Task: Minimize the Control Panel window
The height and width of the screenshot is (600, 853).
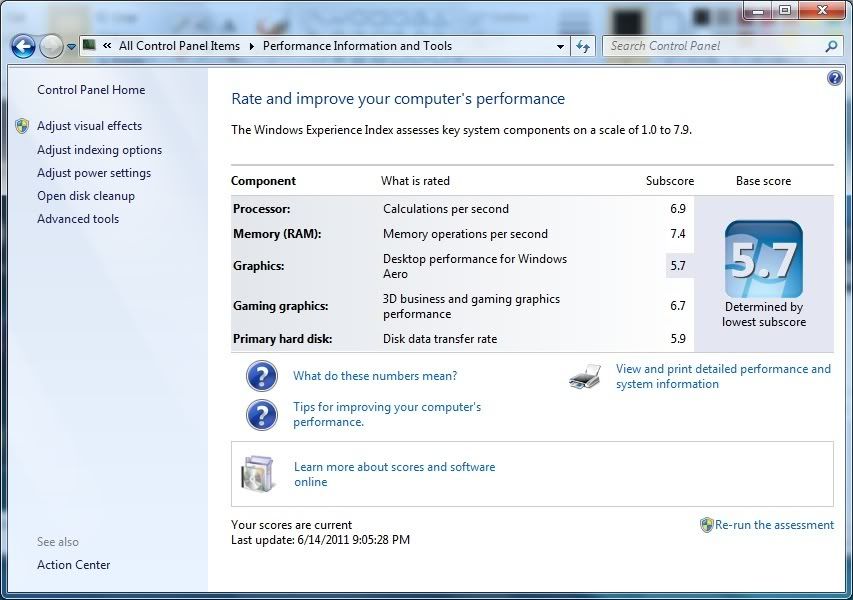Action: coord(759,11)
